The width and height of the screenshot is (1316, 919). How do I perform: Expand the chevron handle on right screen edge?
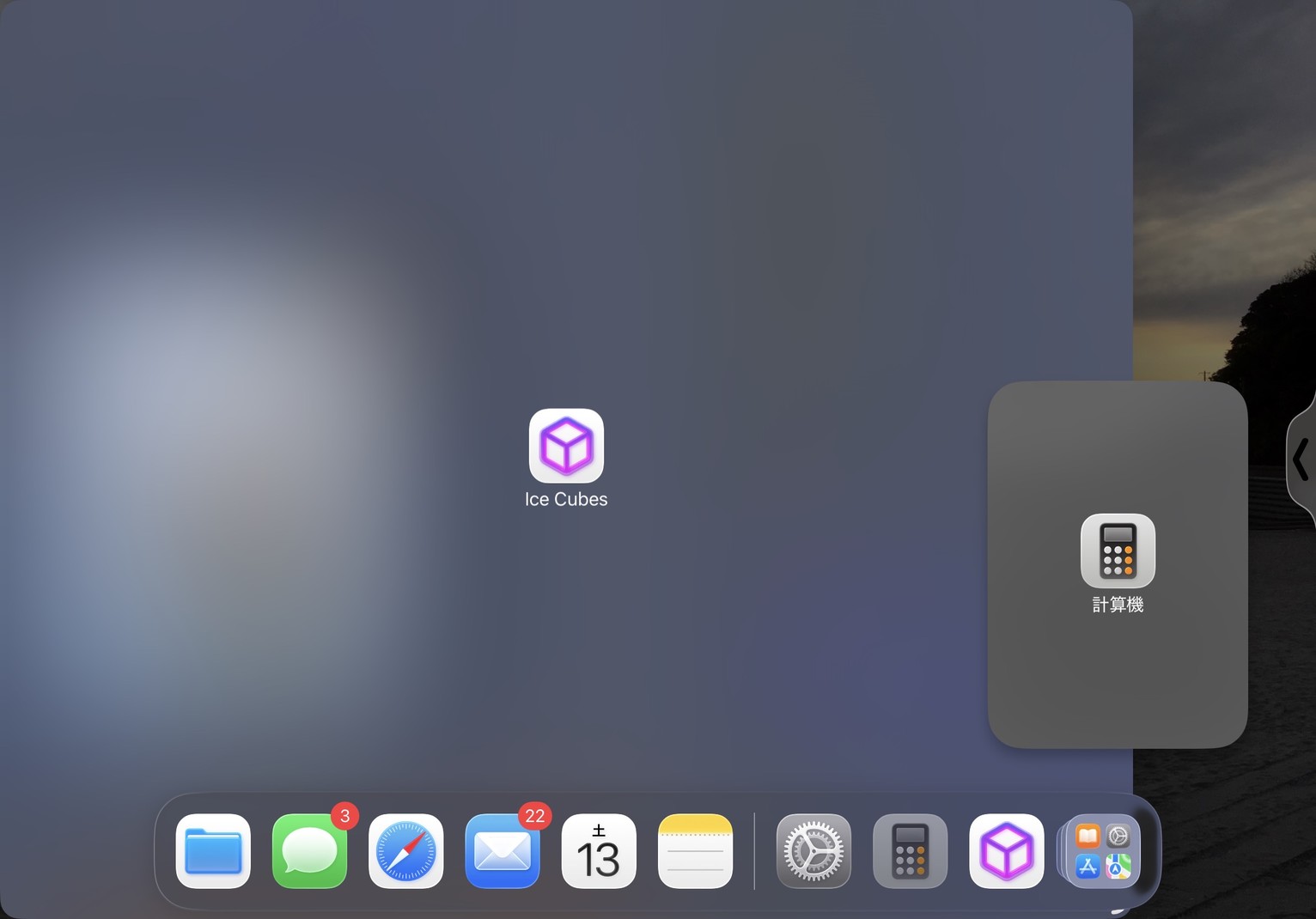(1301, 459)
